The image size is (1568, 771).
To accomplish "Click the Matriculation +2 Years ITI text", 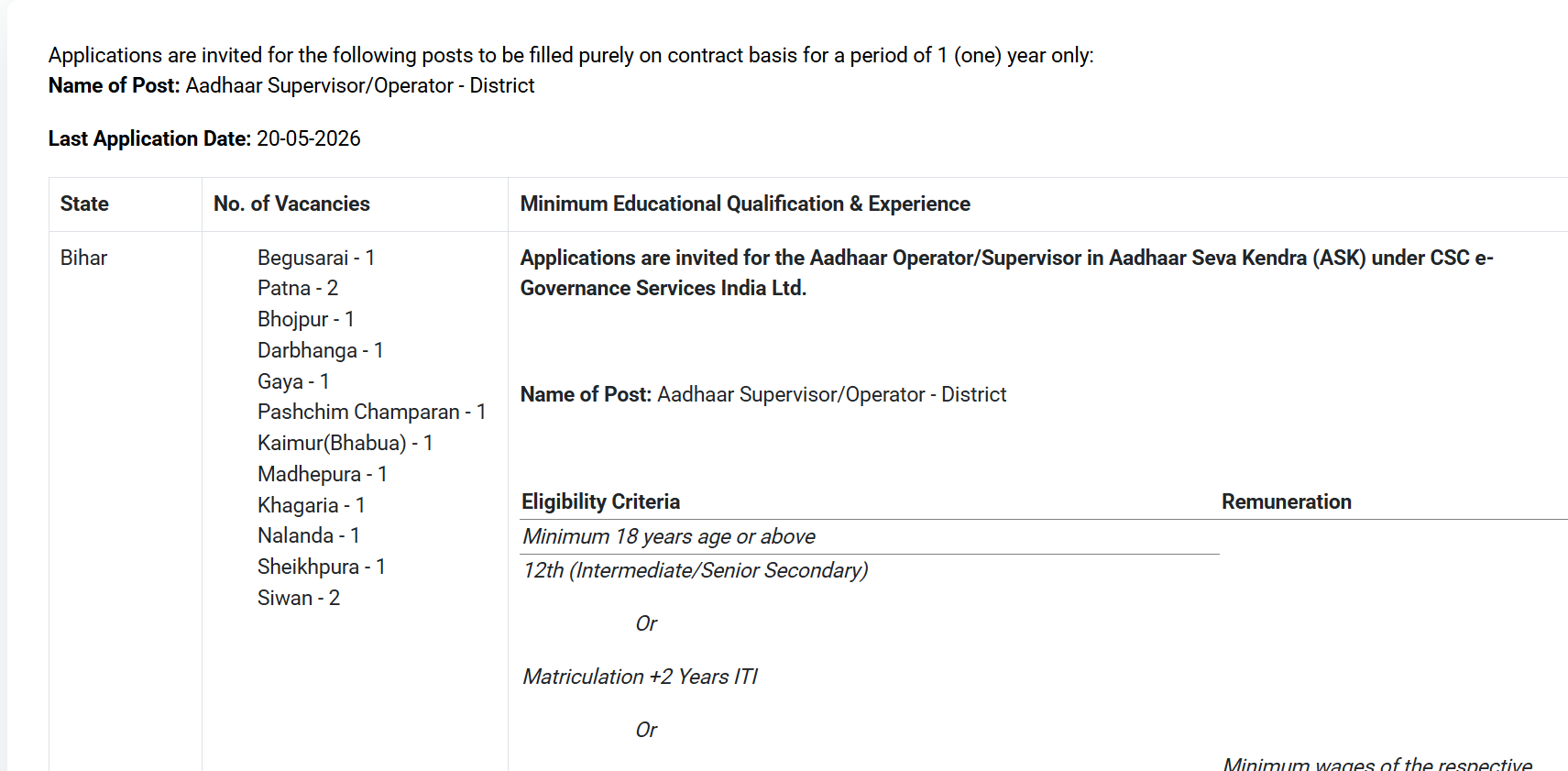I will [641, 677].
